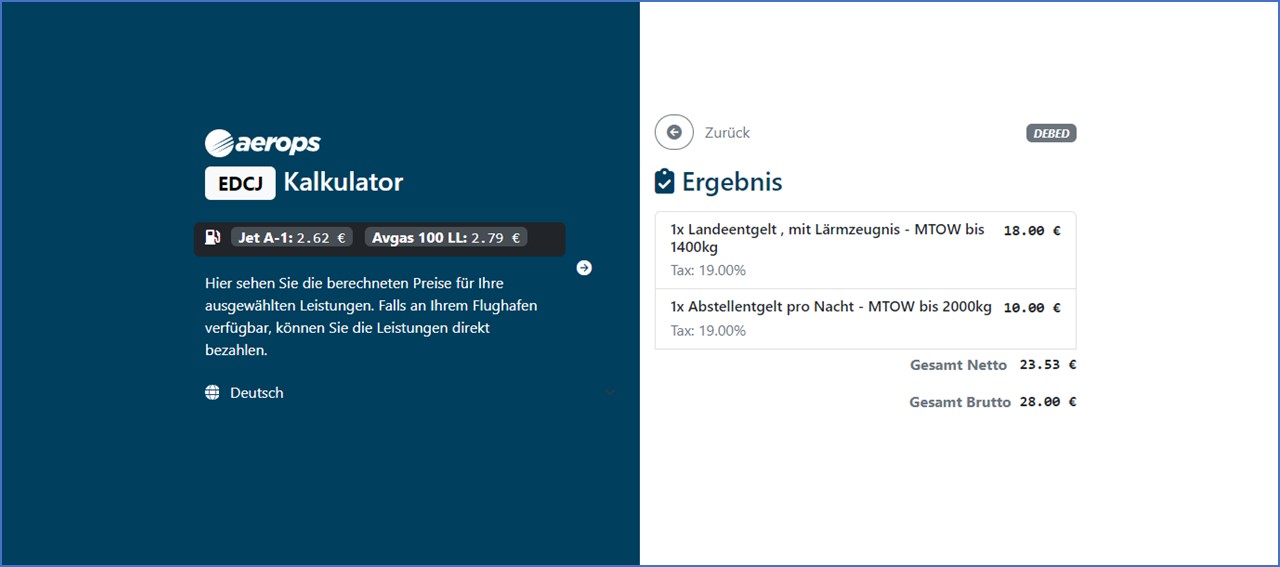
Task: Click the Gesamt Netto 23.53 € total
Action: [993, 365]
